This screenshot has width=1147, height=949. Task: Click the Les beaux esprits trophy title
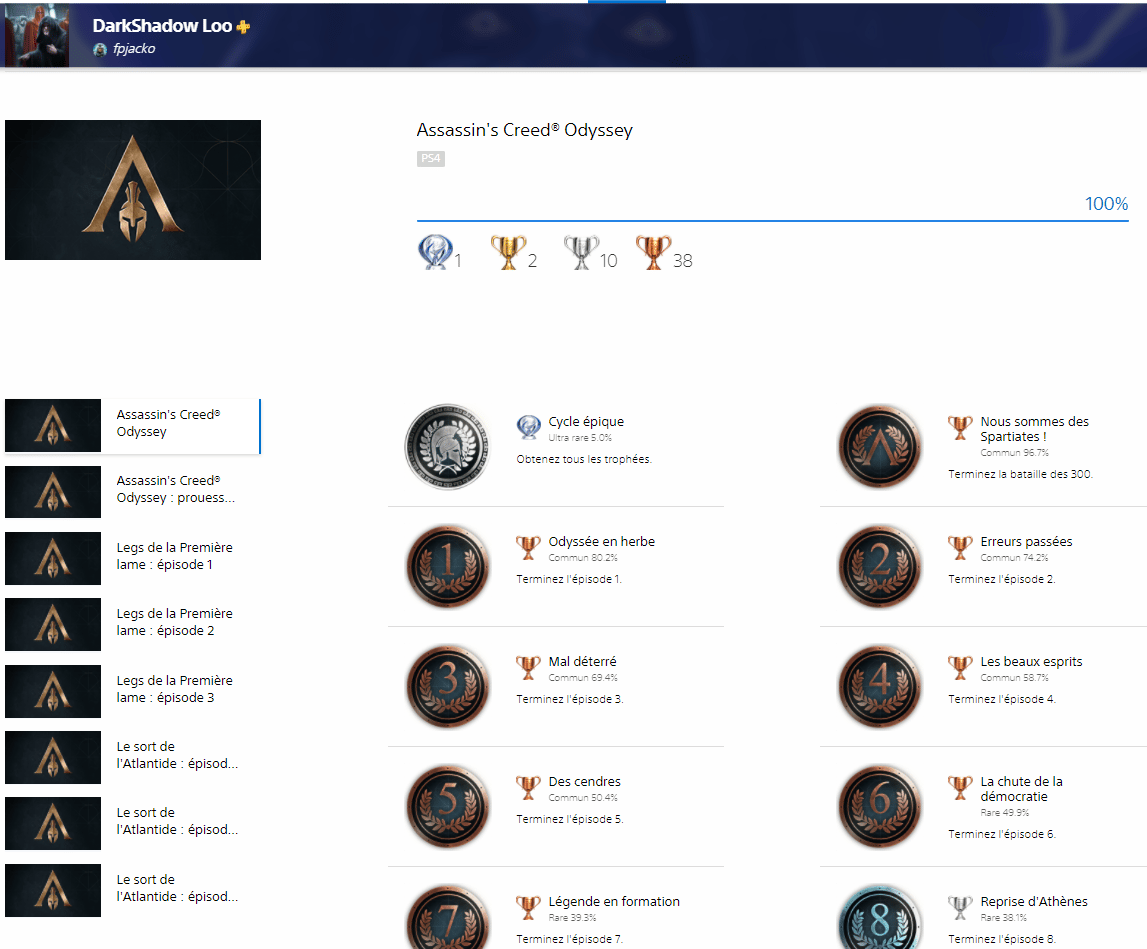1031,661
